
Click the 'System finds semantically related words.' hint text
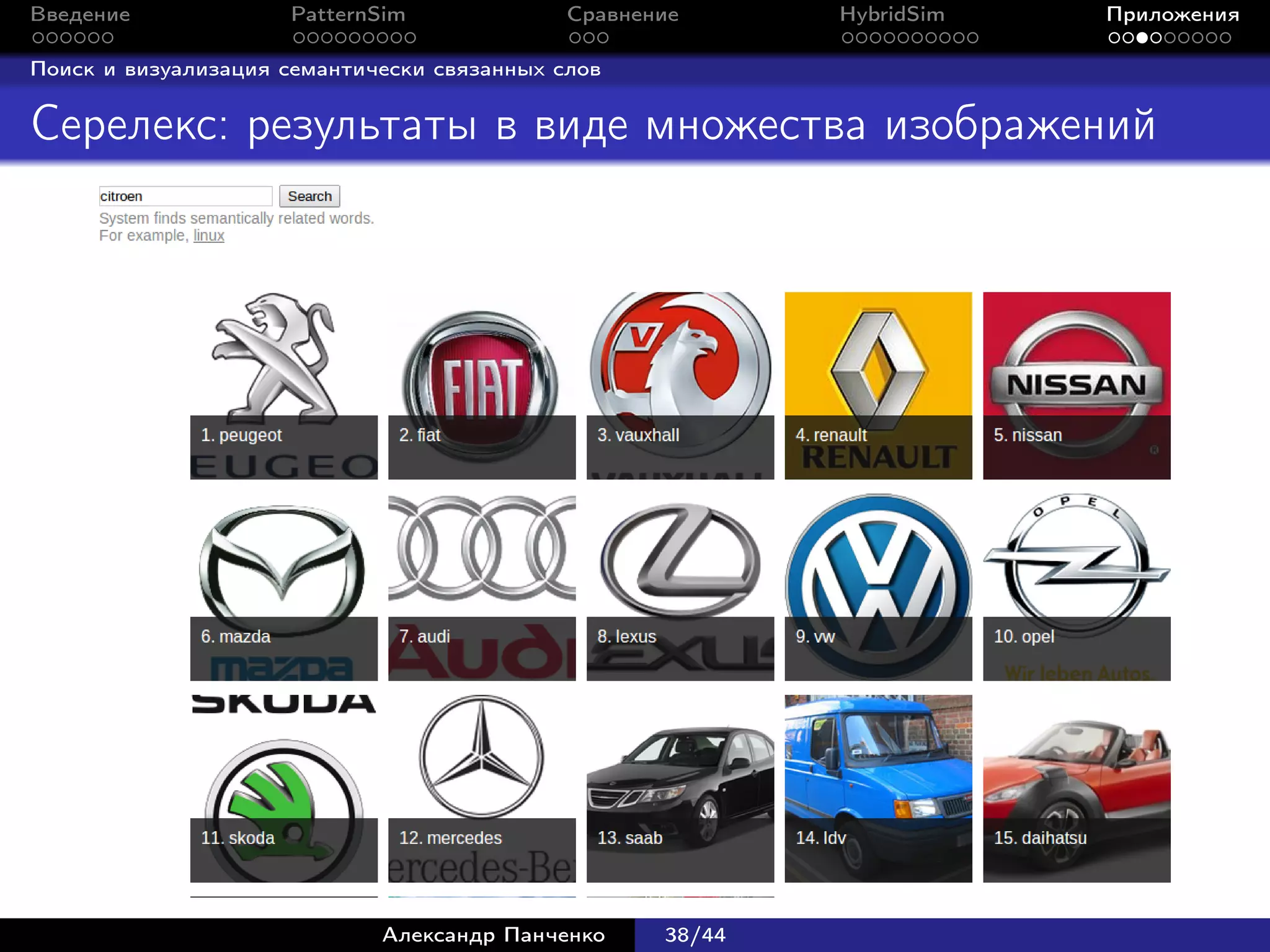click(x=236, y=218)
